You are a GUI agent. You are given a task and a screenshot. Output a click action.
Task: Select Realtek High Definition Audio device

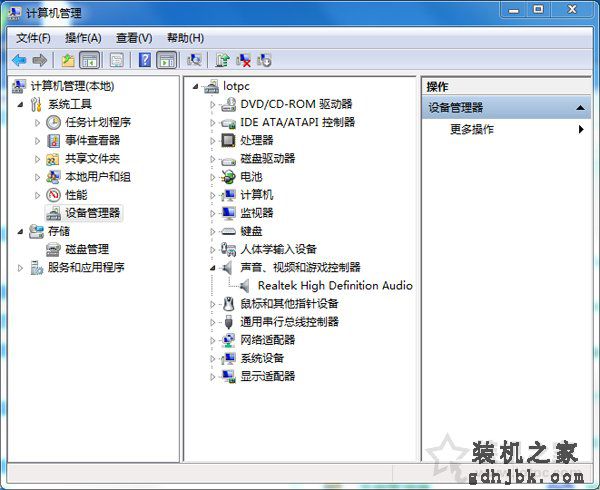click(x=335, y=286)
